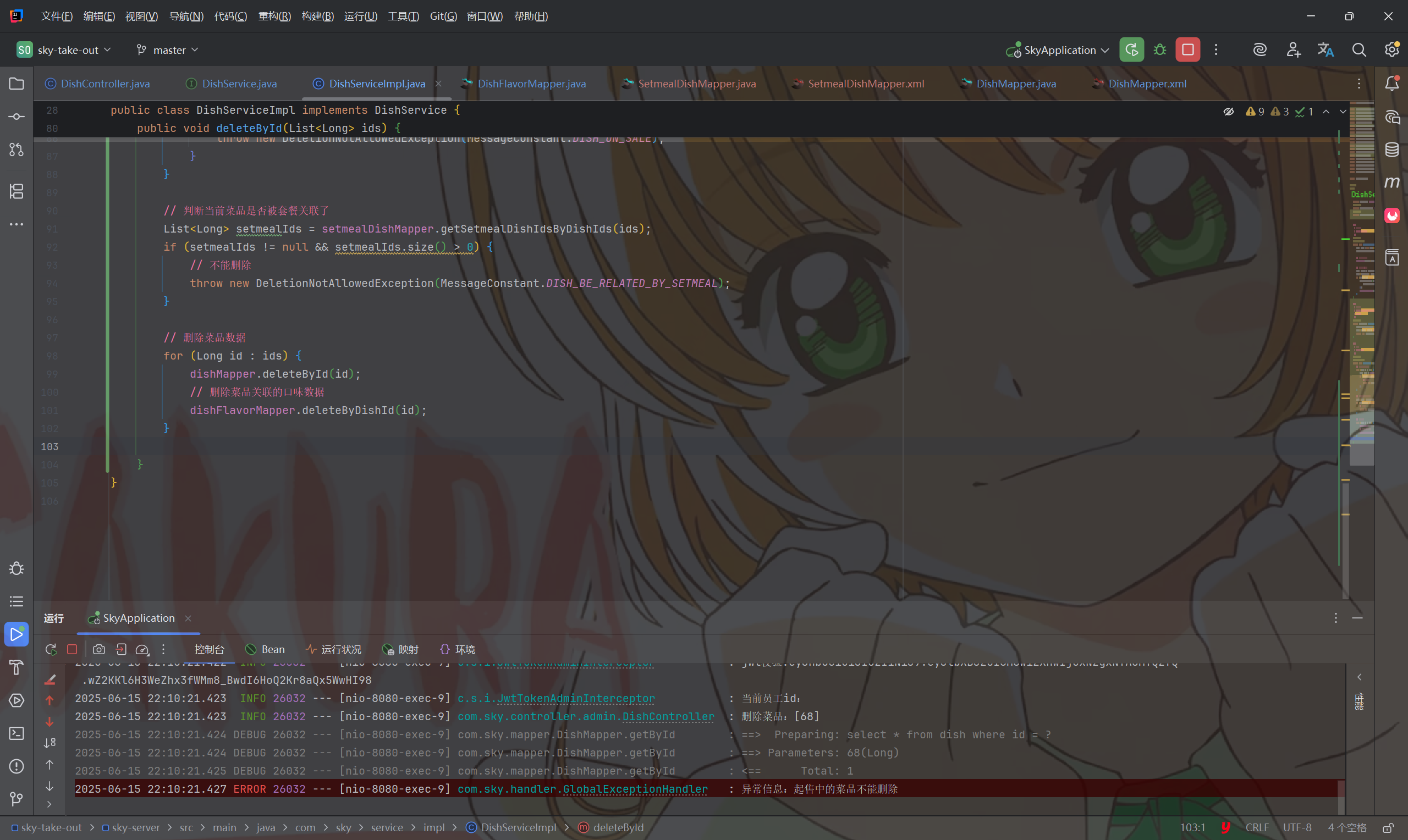Stop the running application with red button

tap(1187, 50)
